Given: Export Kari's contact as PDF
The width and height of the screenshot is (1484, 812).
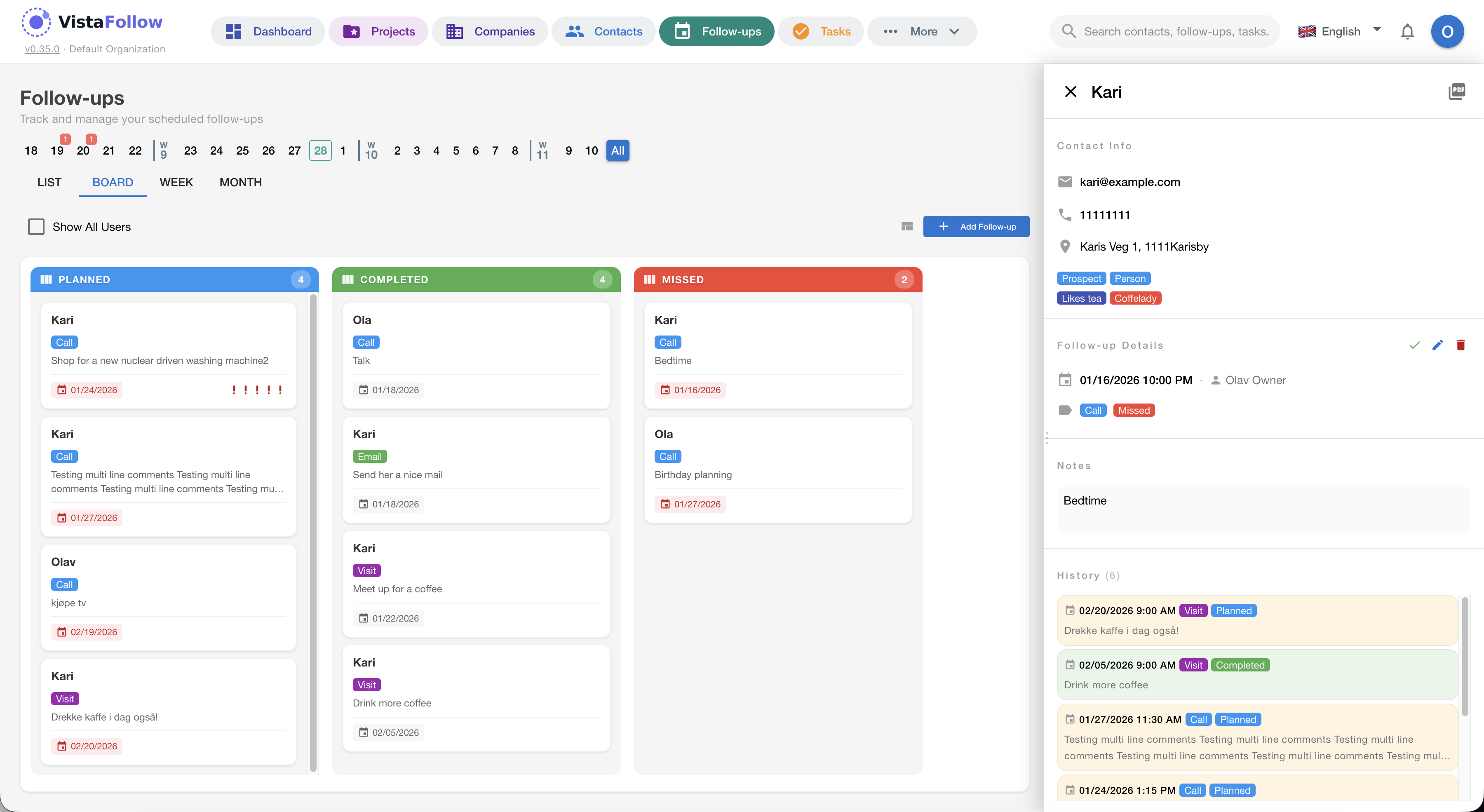Looking at the screenshot, I should (x=1457, y=91).
